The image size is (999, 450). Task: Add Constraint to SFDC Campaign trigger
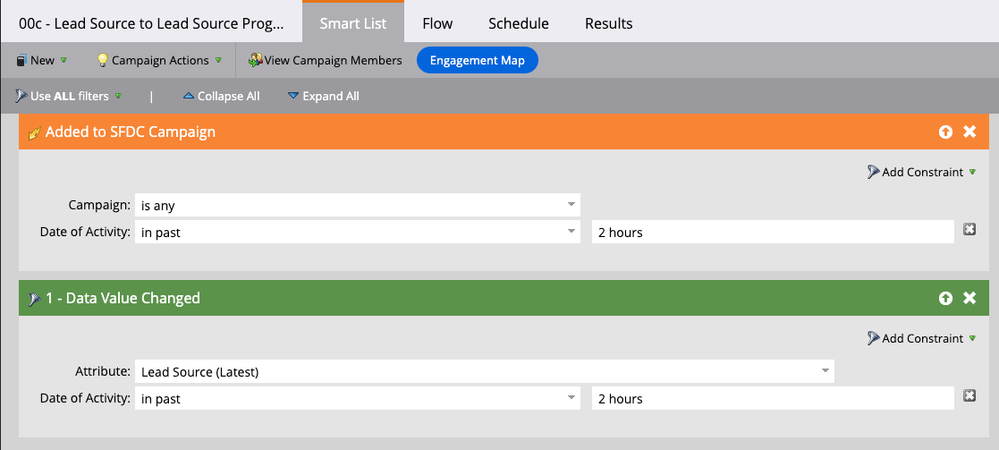[921, 172]
